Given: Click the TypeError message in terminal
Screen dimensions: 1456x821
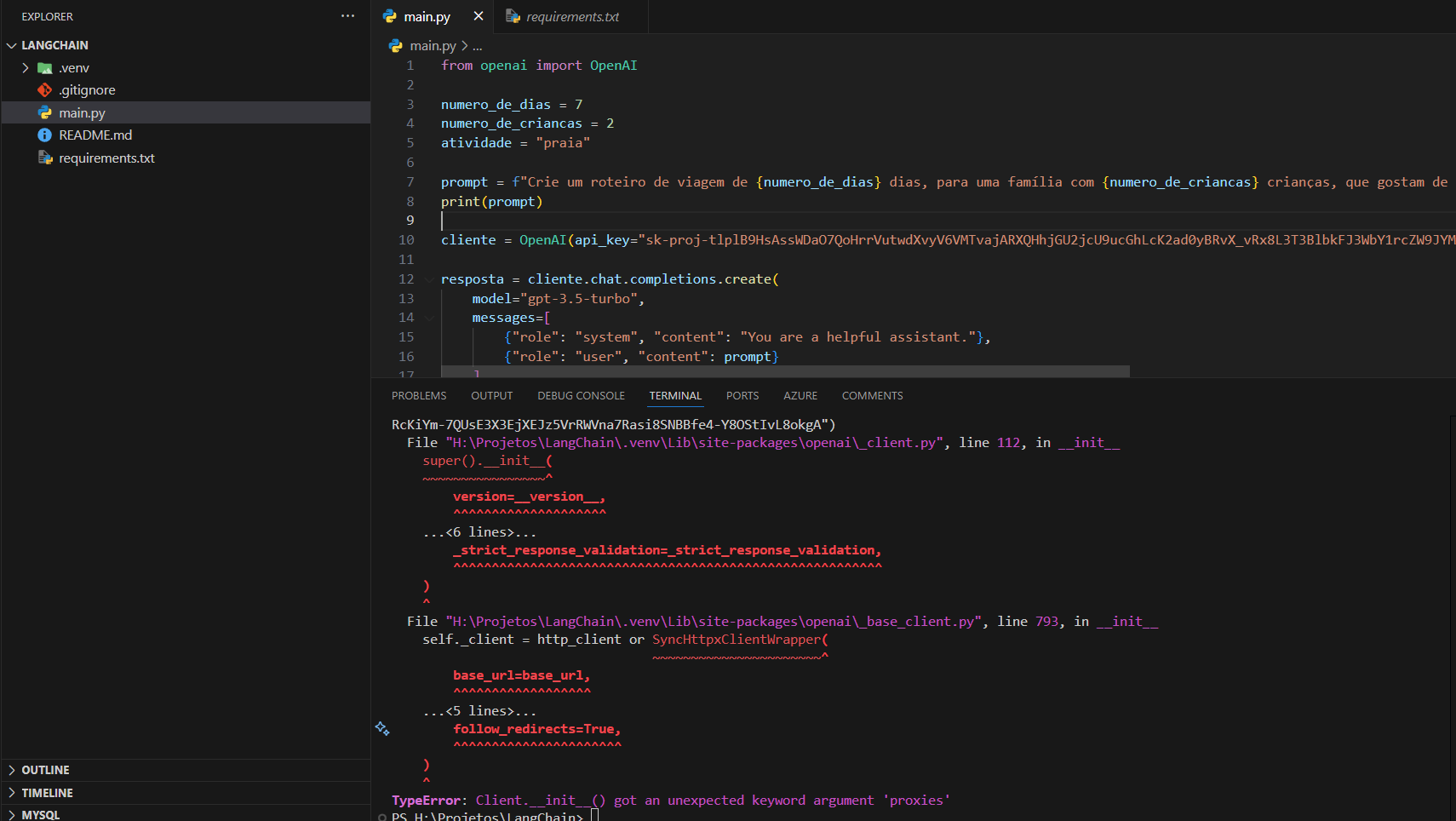Looking at the screenshot, I should [x=671, y=801].
